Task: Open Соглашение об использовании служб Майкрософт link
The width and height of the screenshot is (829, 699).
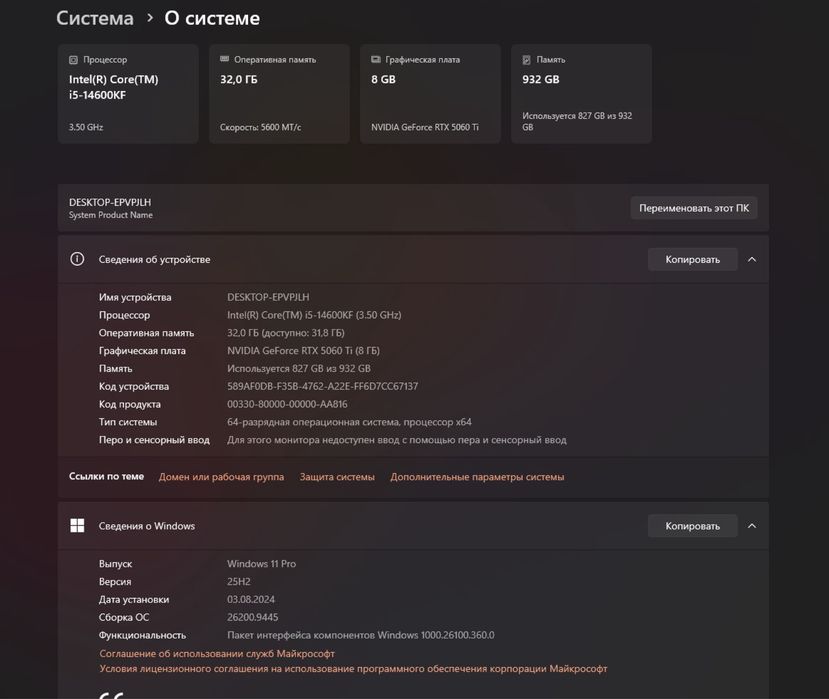Action: (x=217, y=654)
